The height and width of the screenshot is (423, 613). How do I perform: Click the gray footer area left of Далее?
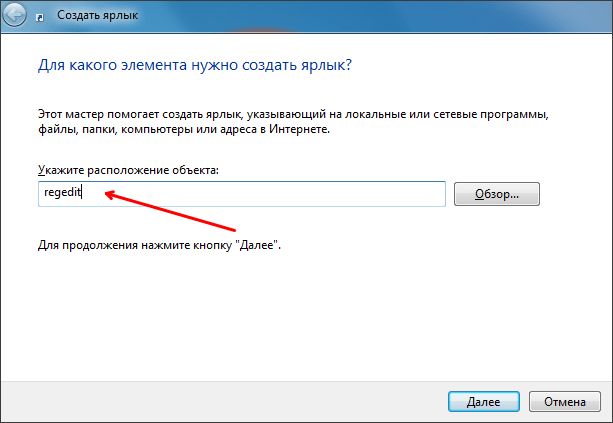[x=223, y=401]
